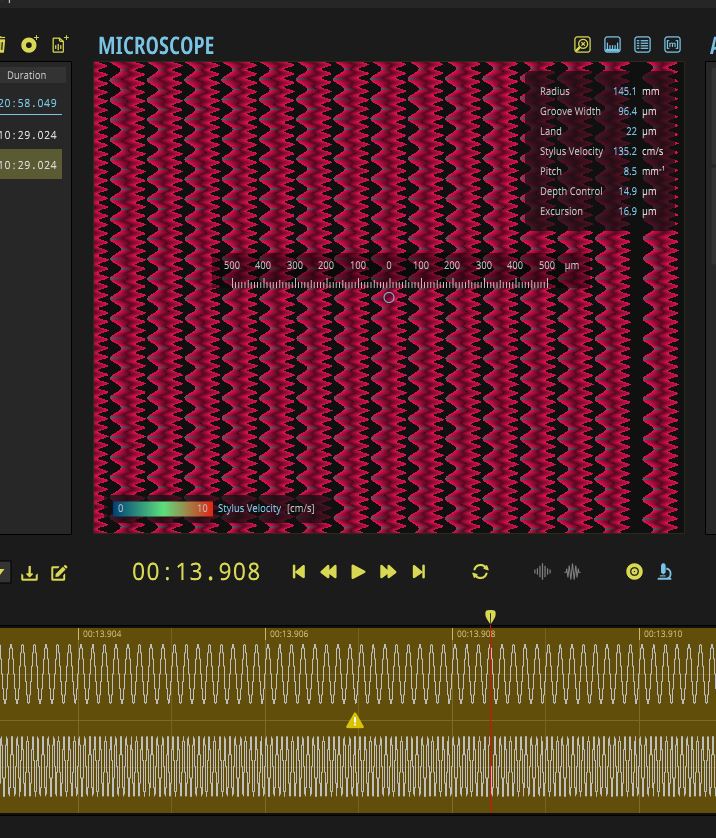Skip to the start of the track
Screen dimensions: 716x838
point(298,572)
